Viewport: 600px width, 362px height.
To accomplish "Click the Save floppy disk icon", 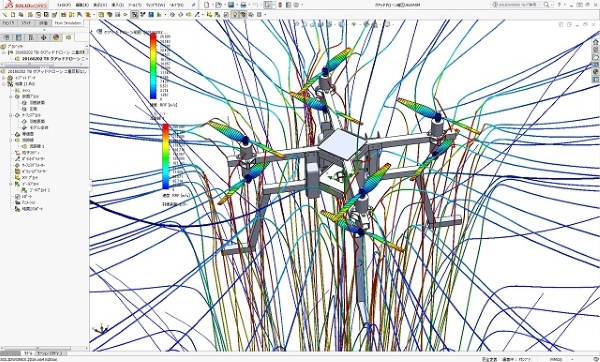I will click(231, 5).
